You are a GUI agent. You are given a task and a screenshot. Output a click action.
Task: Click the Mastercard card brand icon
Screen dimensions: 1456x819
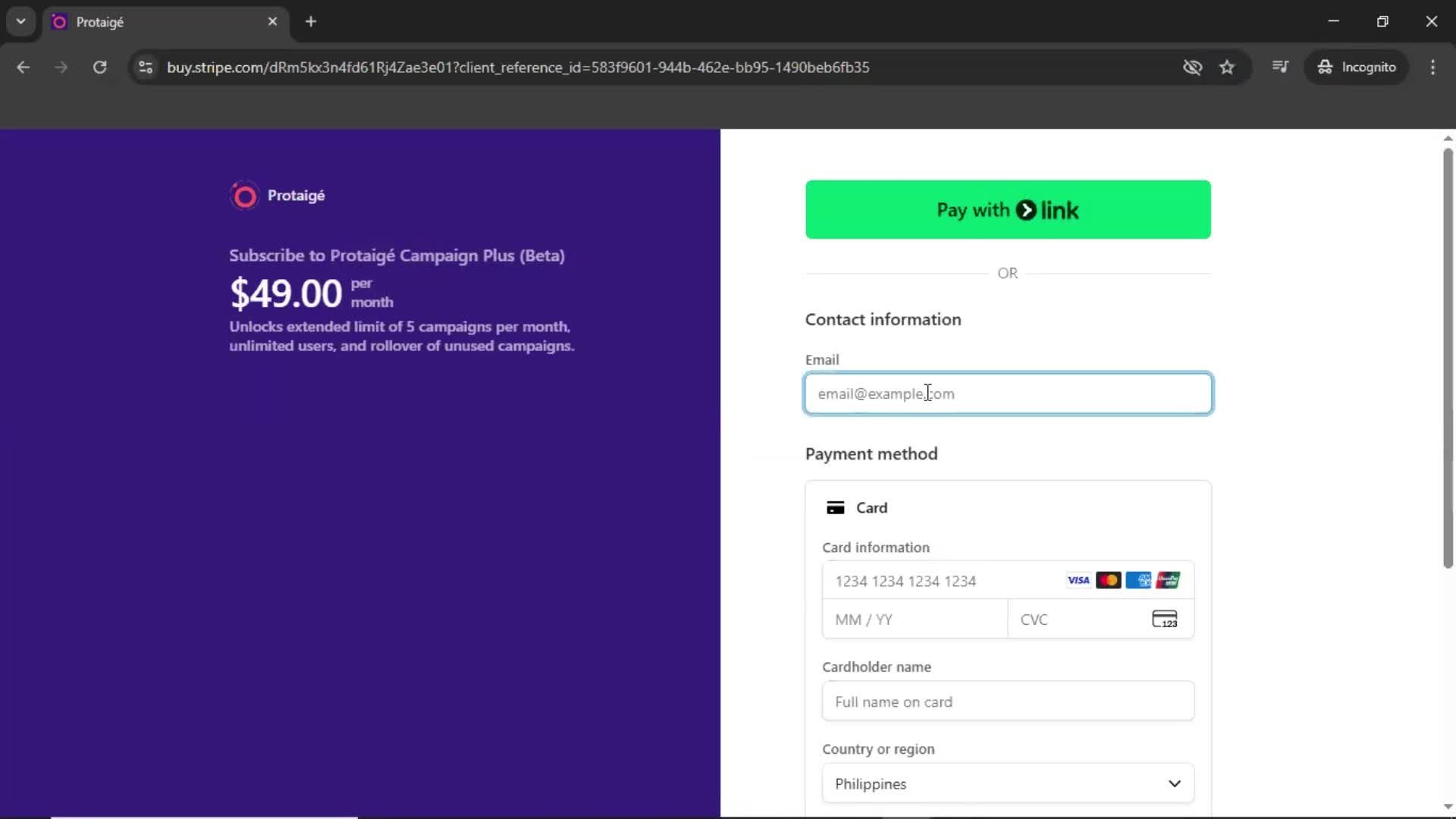tap(1109, 580)
